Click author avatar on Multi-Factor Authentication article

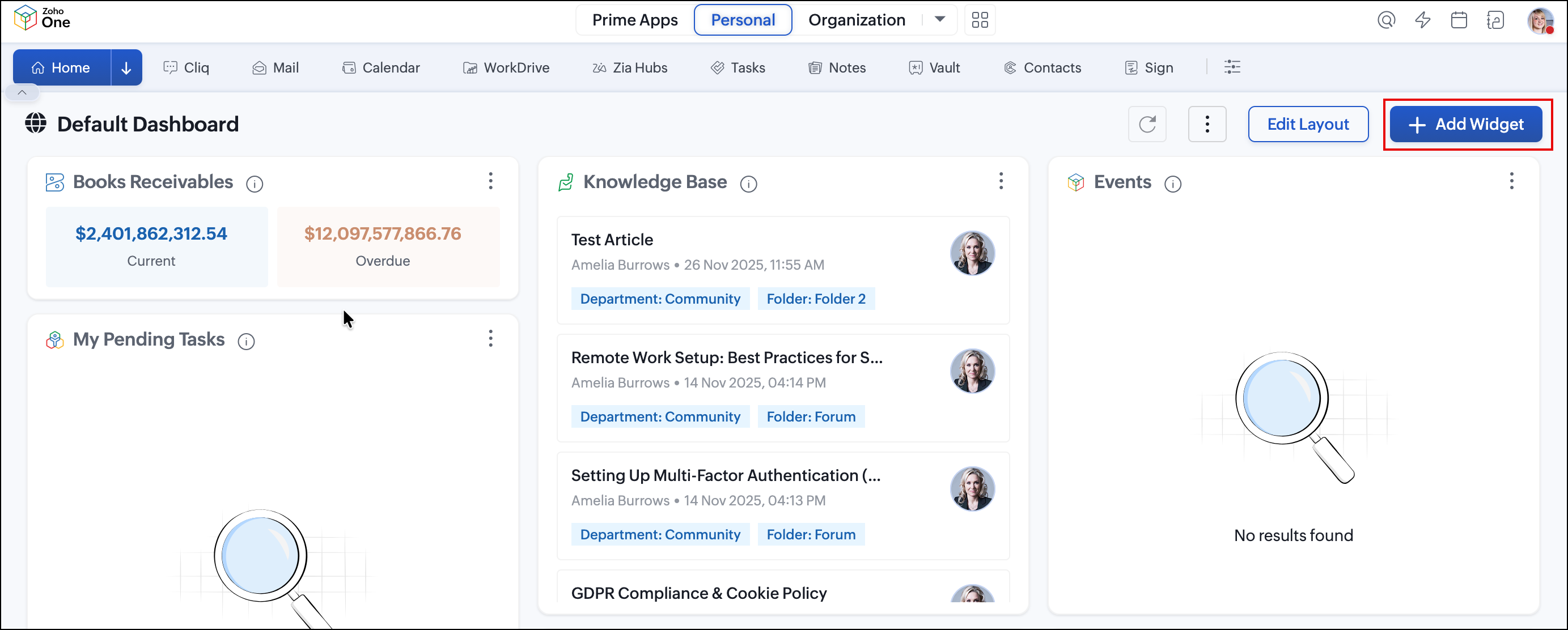click(972, 489)
